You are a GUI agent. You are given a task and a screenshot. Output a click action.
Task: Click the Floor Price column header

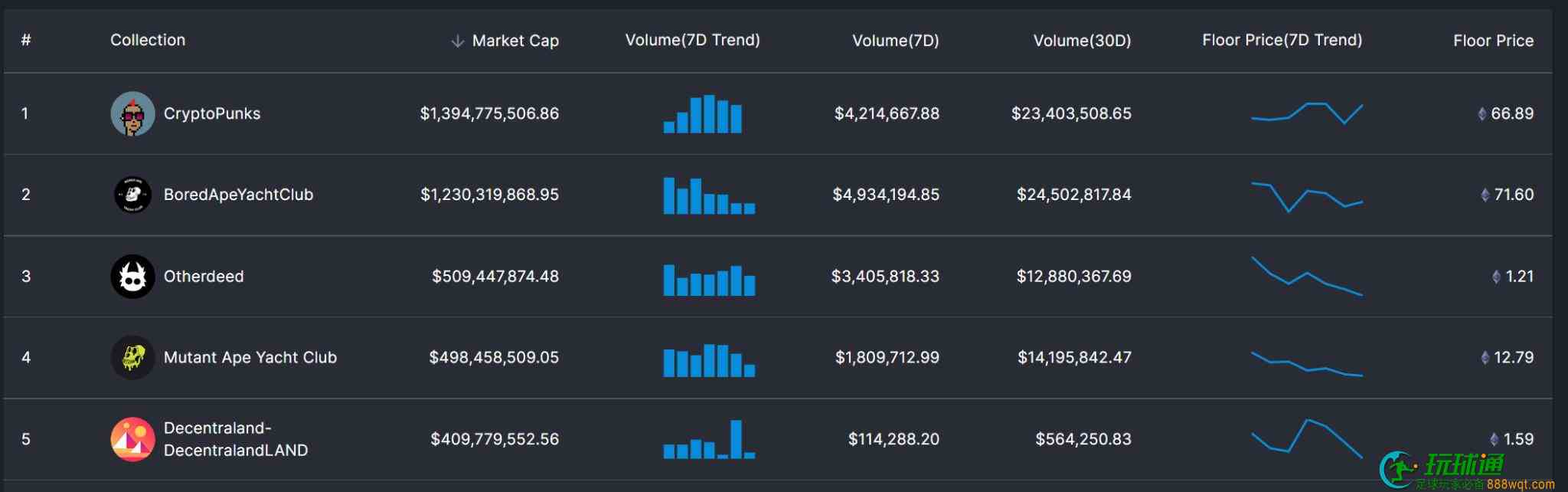[1493, 41]
